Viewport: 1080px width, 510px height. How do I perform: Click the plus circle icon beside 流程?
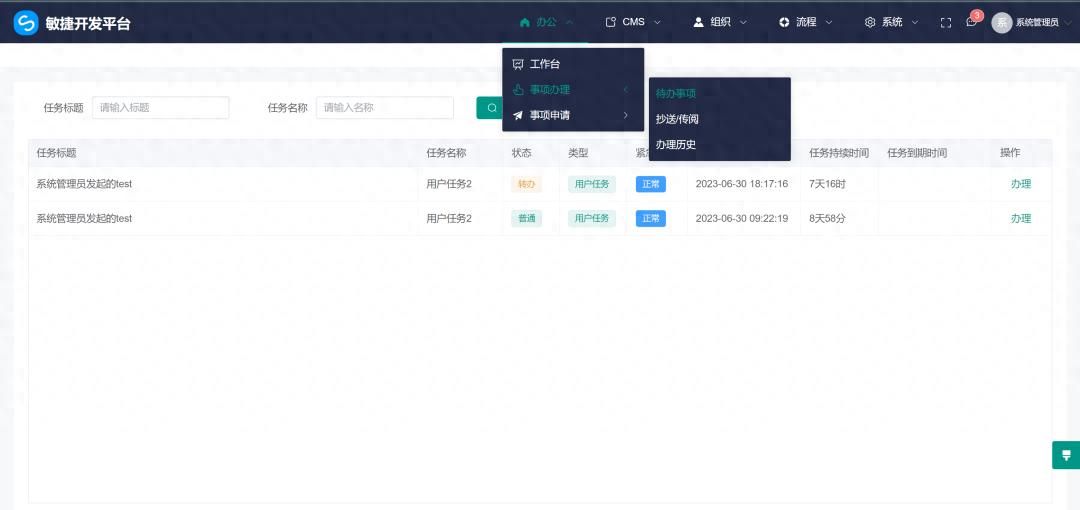point(784,22)
